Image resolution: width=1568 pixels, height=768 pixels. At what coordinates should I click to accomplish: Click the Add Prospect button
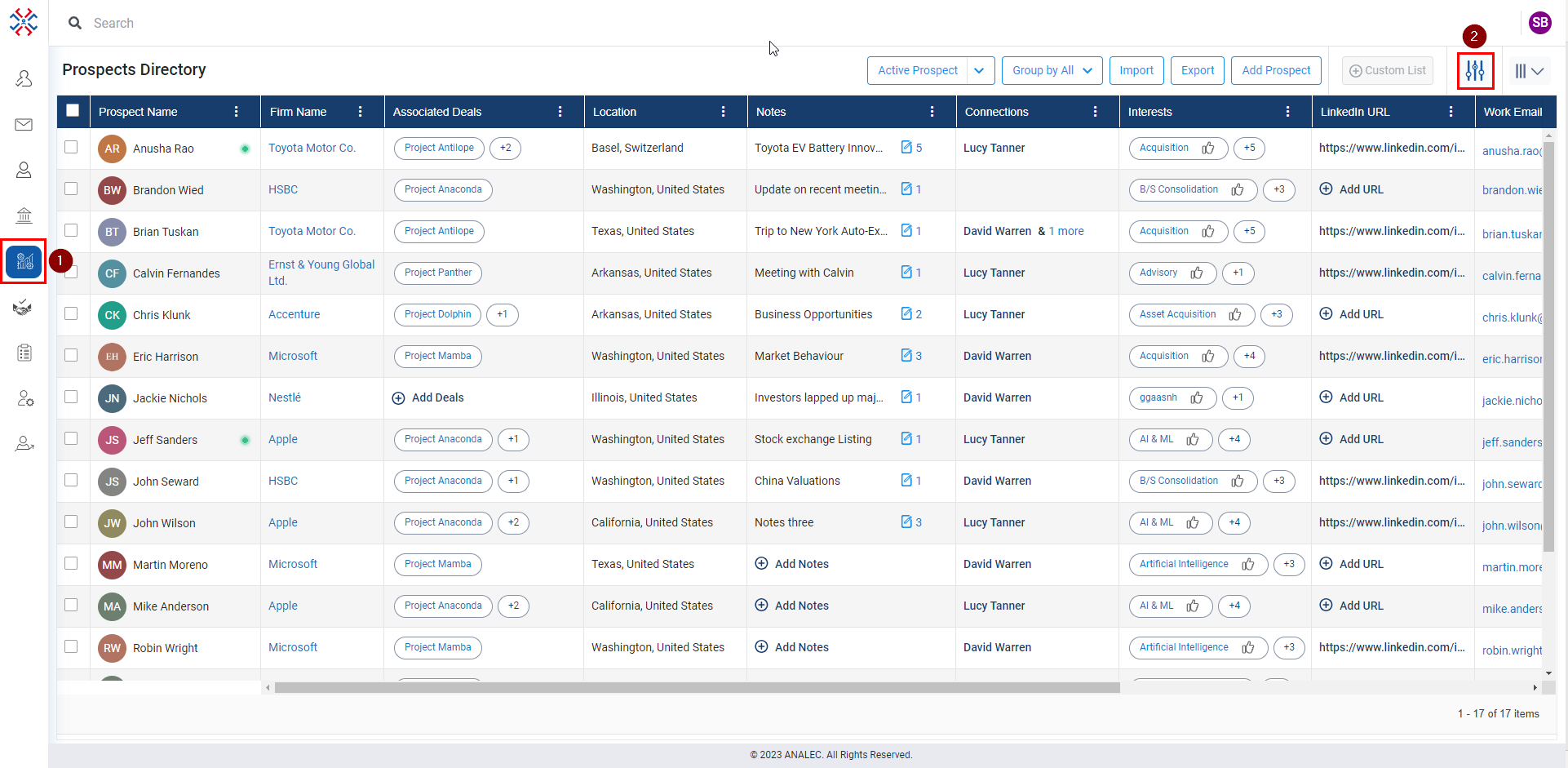click(x=1276, y=71)
